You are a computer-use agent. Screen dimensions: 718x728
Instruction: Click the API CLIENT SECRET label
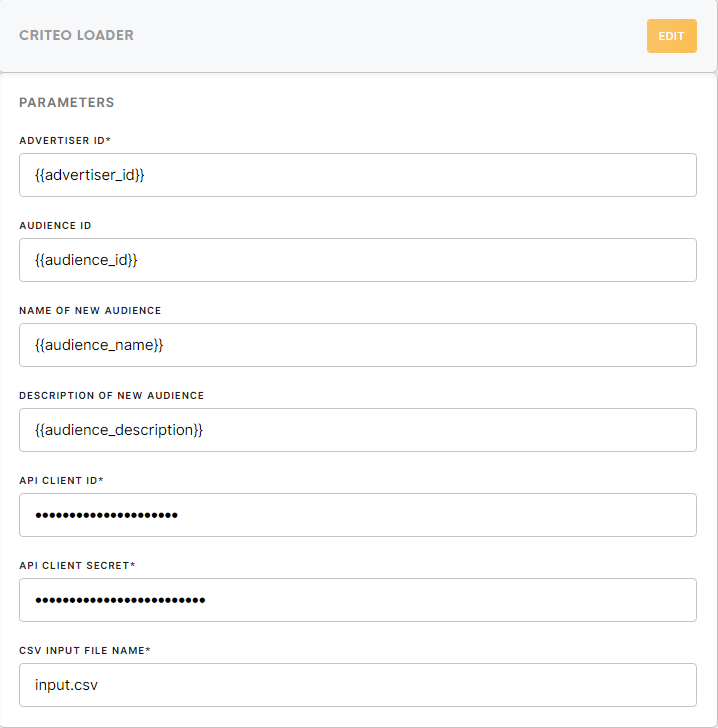tap(74, 566)
